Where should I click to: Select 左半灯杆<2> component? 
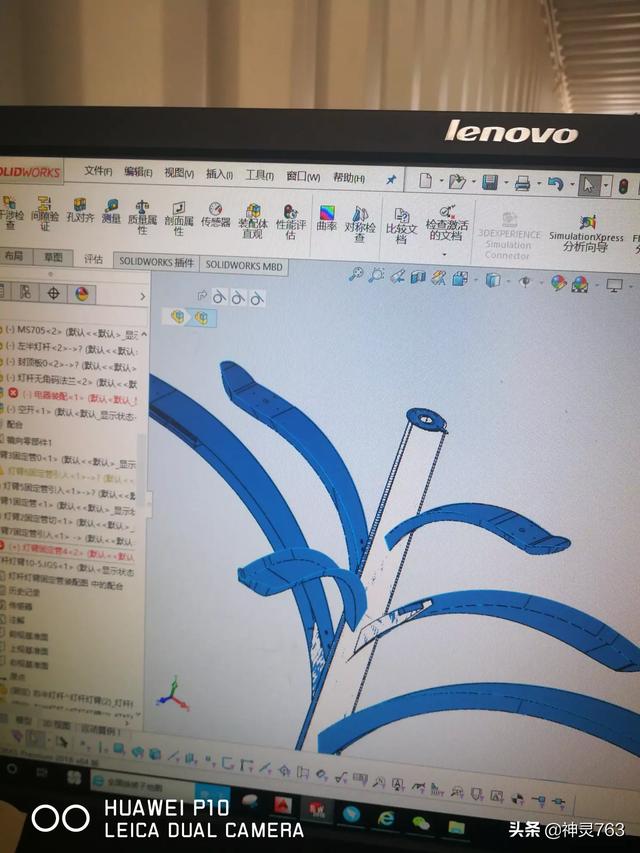(72, 347)
